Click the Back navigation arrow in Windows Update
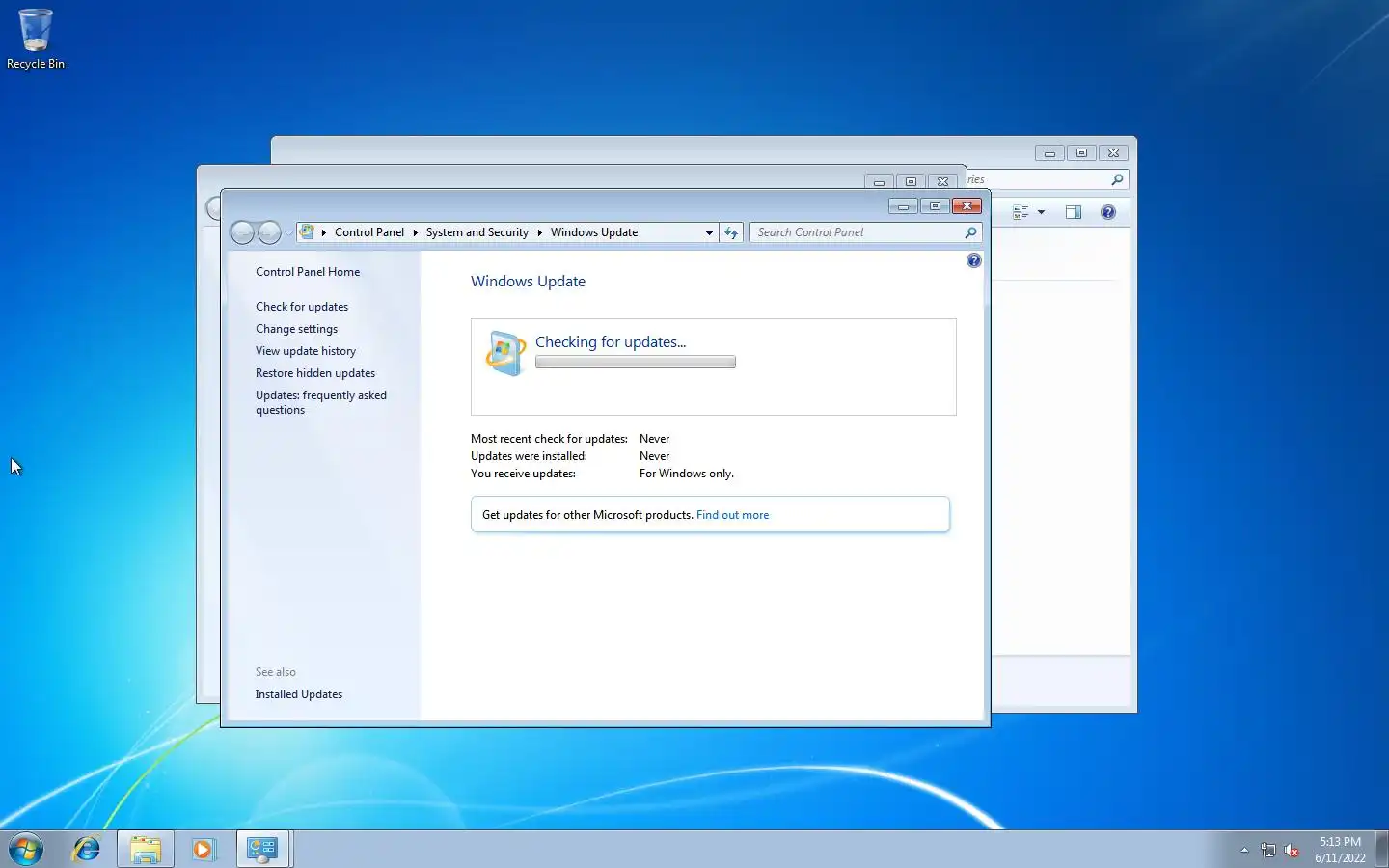This screenshot has height=868, width=1389. pyautogui.click(x=242, y=232)
